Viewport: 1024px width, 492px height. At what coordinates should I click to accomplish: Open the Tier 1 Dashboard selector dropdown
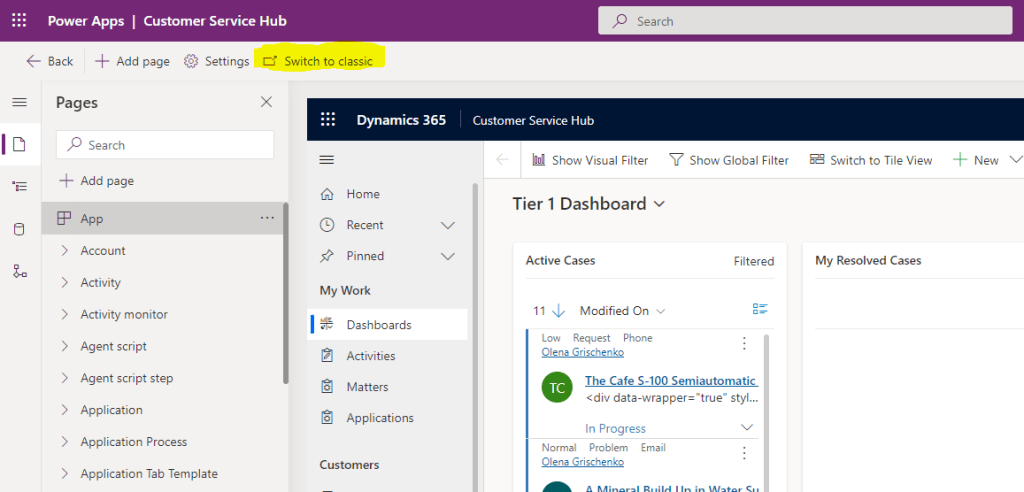tap(659, 204)
